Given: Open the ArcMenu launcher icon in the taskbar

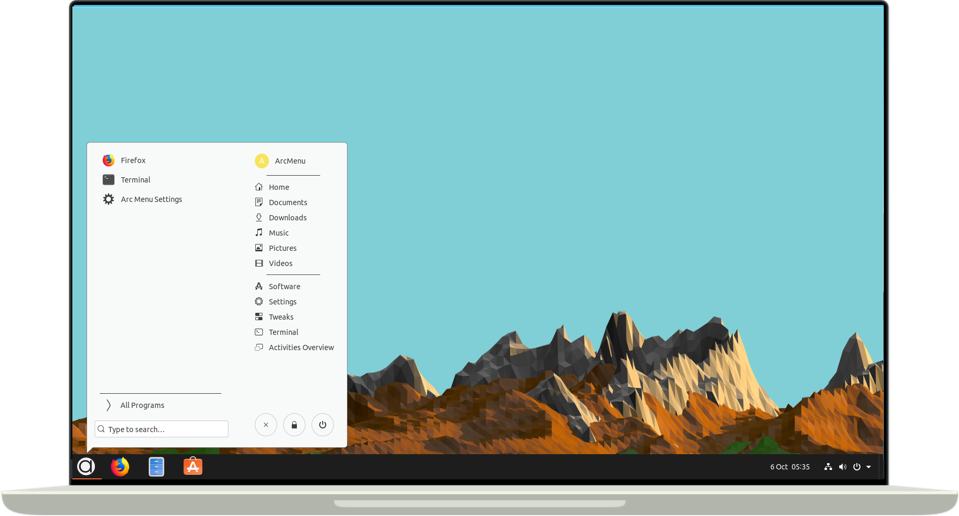Looking at the screenshot, I should (86, 466).
